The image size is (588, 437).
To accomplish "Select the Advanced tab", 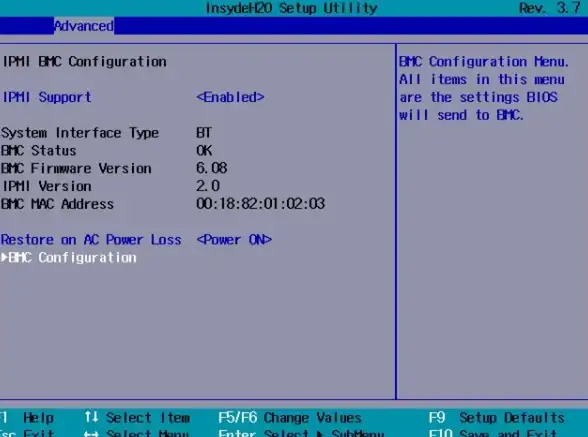I will click(84, 26).
